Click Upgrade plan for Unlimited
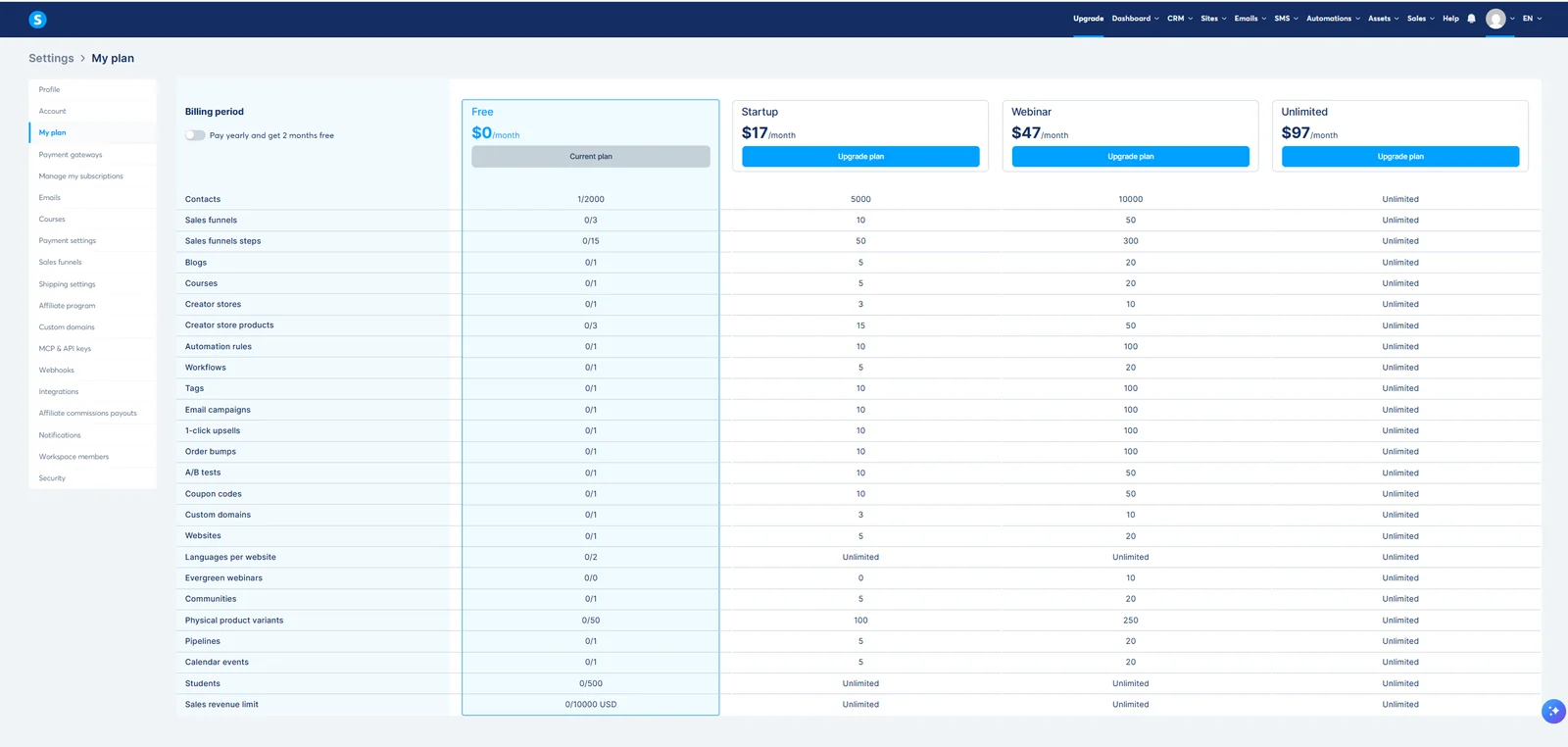 click(x=1400, y=156)
